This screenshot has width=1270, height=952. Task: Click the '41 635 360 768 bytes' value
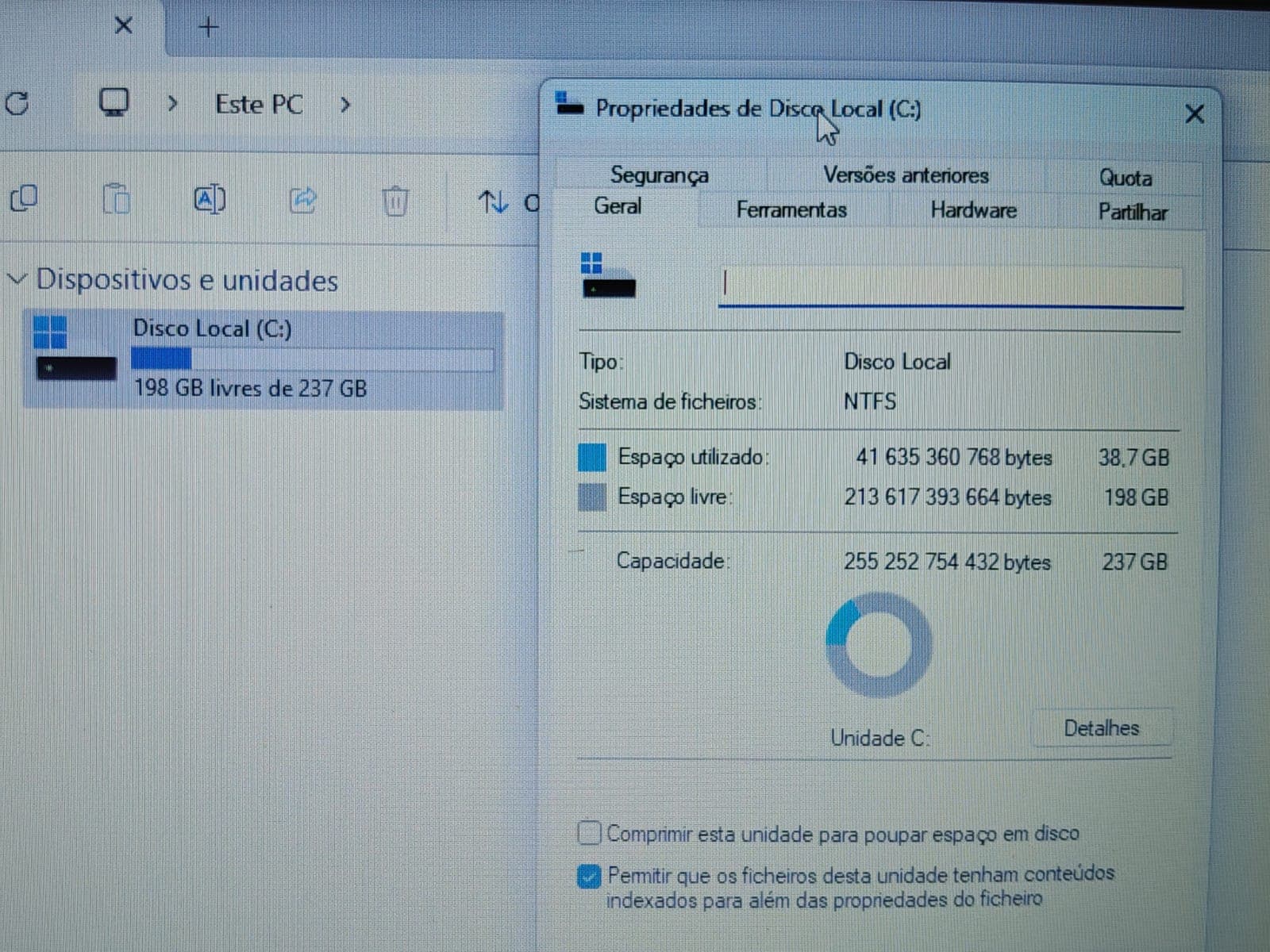pyautogui.click(x=953, y=457)
